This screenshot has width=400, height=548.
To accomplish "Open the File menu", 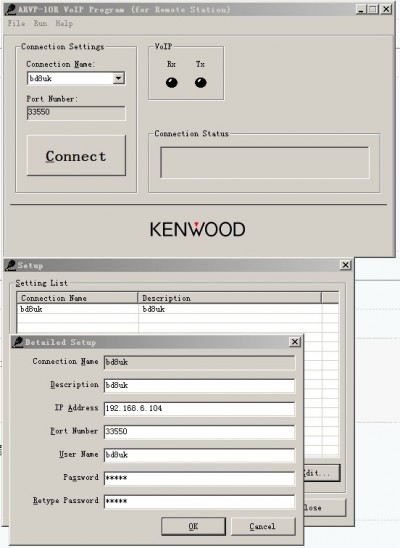I will point(16,23).
